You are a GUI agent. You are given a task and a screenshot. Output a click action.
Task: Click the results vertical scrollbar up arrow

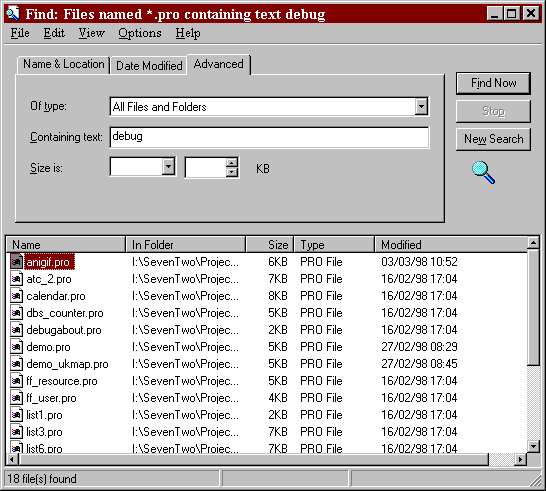(x=533, y=243)
